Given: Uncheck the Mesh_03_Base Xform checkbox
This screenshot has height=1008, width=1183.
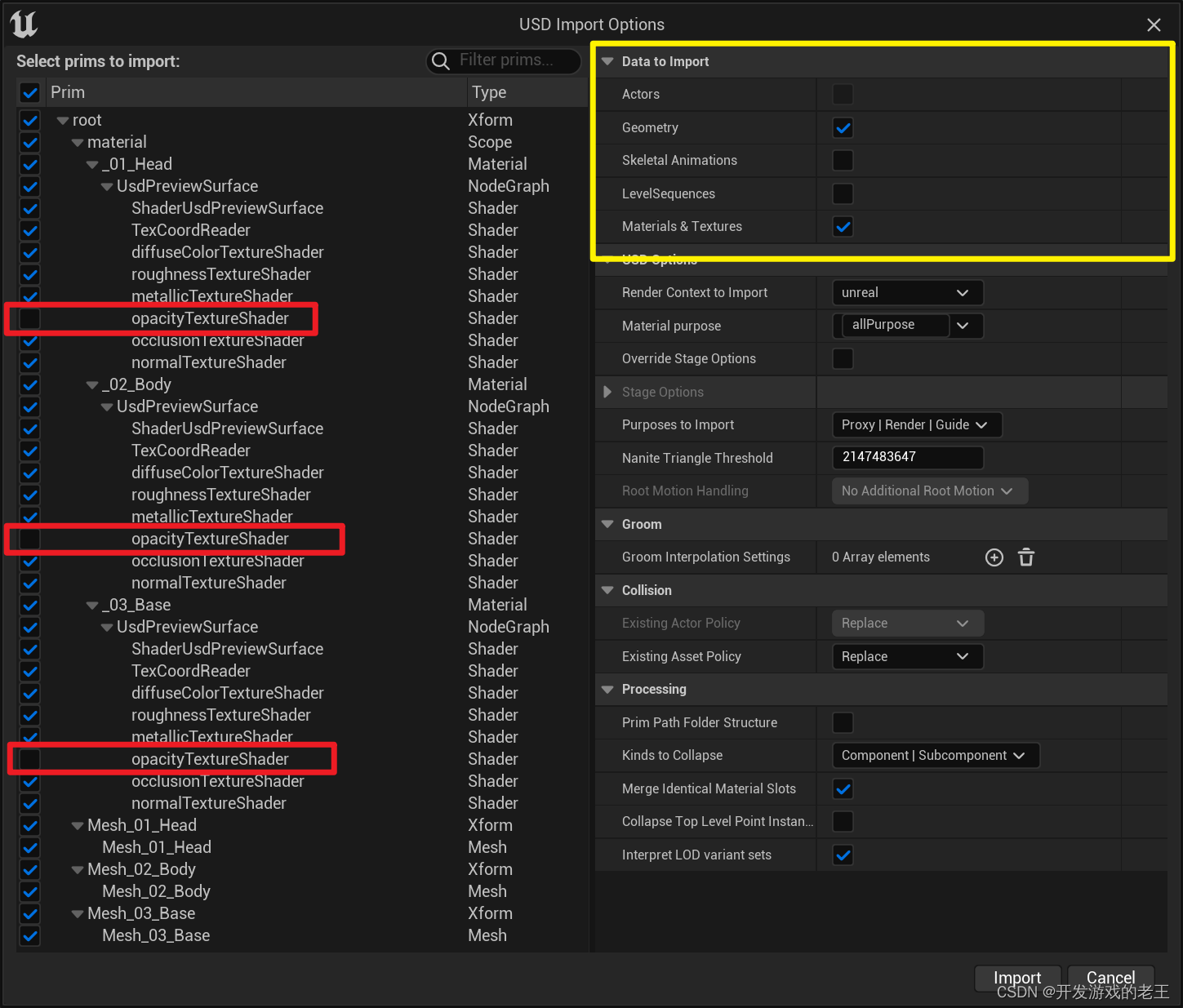Looking at the screenshot, I should [x=29, y=913].
